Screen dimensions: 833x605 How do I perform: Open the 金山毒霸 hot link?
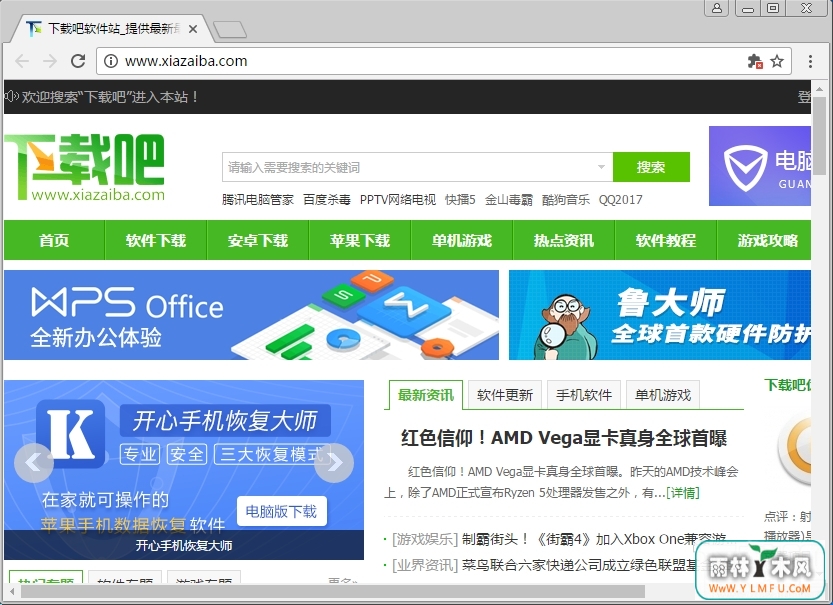[508, 200]
